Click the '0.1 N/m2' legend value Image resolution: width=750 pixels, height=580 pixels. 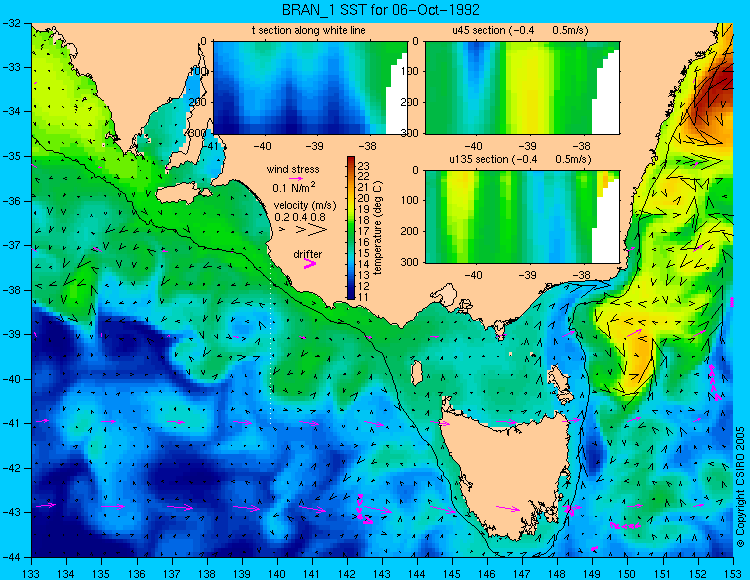(x=294, y=187)
